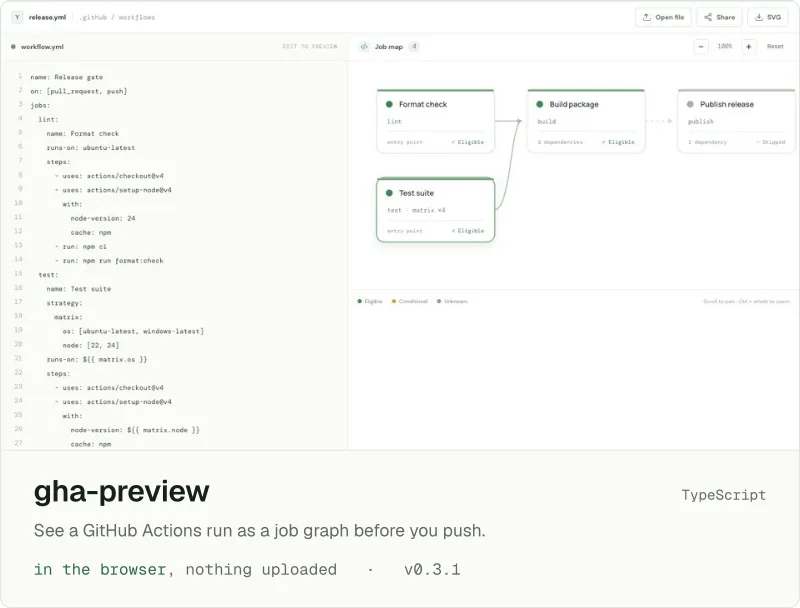Click the status dot beside workflow.yml
800x608 pixels.
tap(13, 46)
